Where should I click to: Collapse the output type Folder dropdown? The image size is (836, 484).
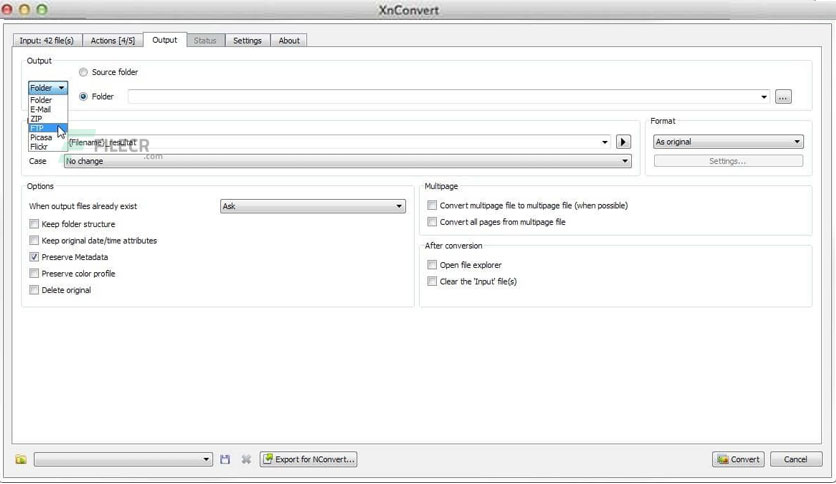coord(48,87)
